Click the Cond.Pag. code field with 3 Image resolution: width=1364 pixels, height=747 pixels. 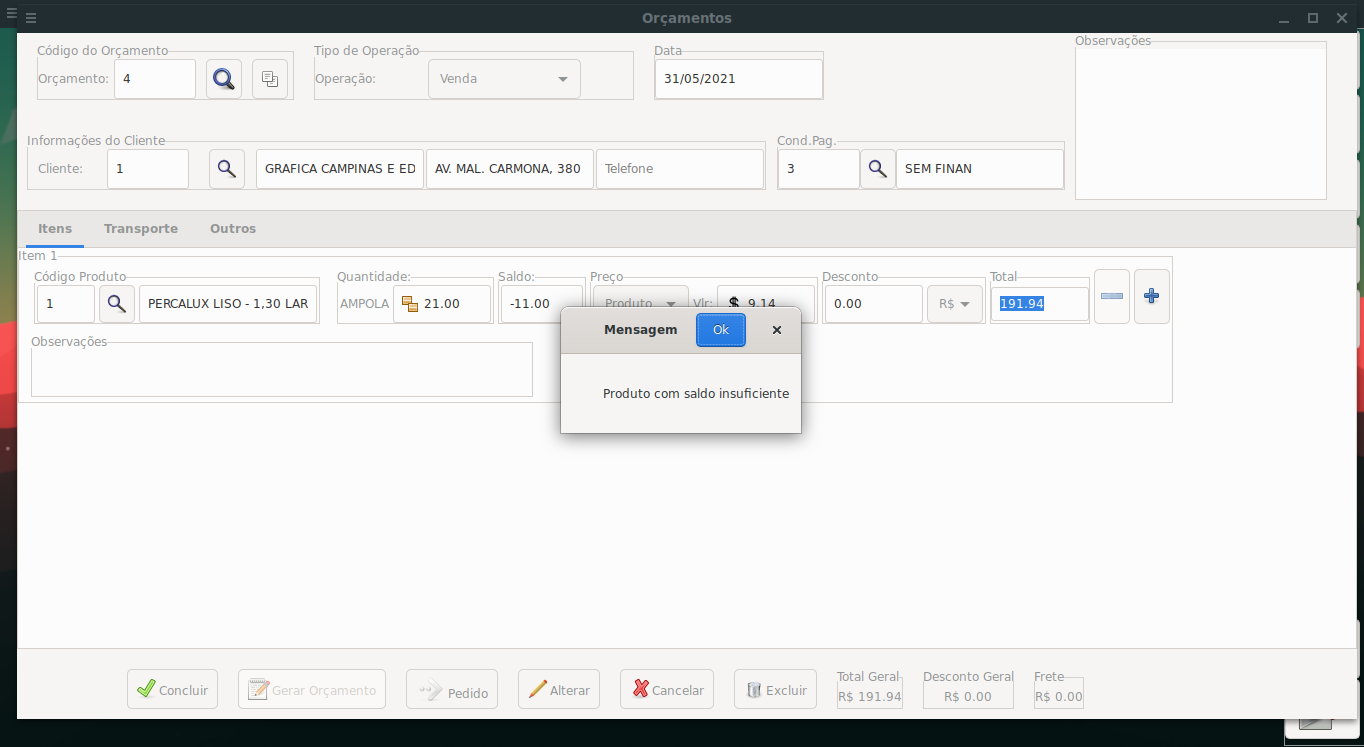click(819, 169)
